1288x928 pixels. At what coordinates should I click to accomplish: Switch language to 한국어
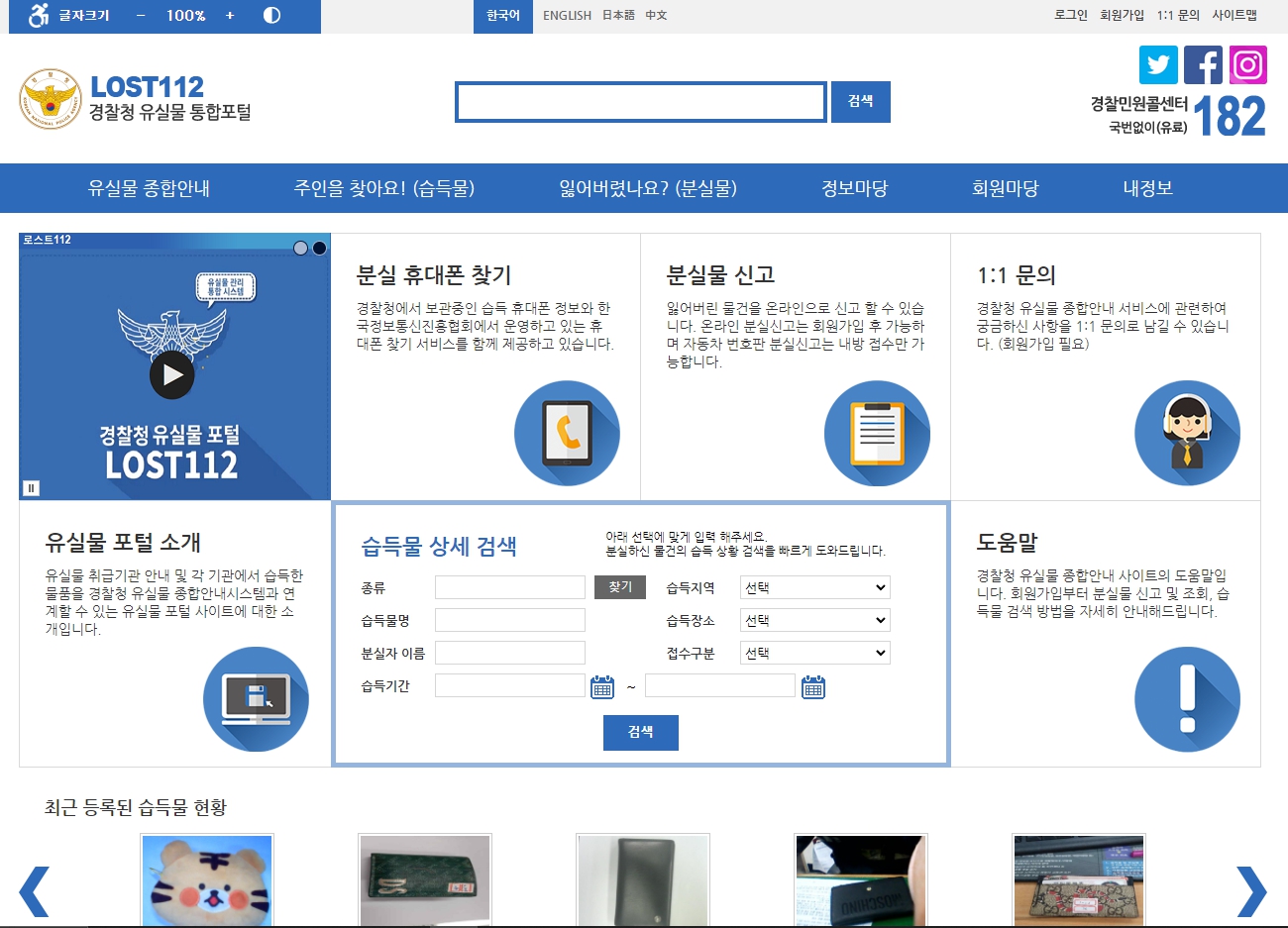[503, 16]
